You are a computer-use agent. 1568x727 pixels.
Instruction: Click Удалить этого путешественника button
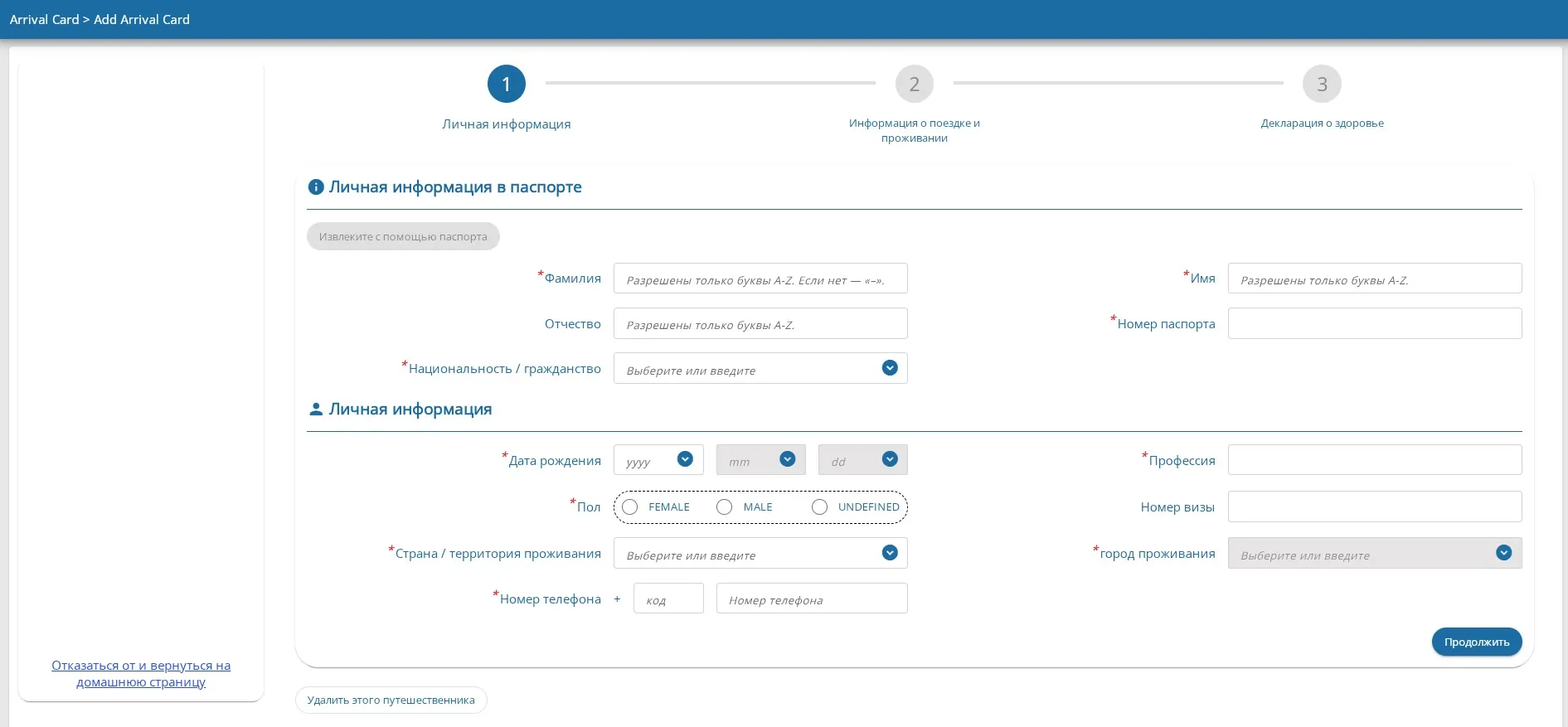(x=391, y=700)
